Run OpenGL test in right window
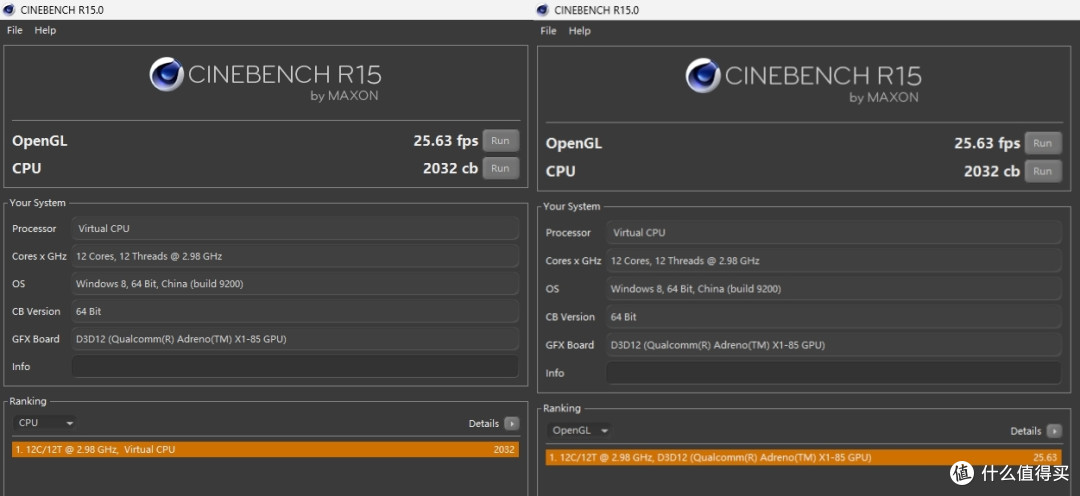The image size is (1080, 496). coord(1043,143)
